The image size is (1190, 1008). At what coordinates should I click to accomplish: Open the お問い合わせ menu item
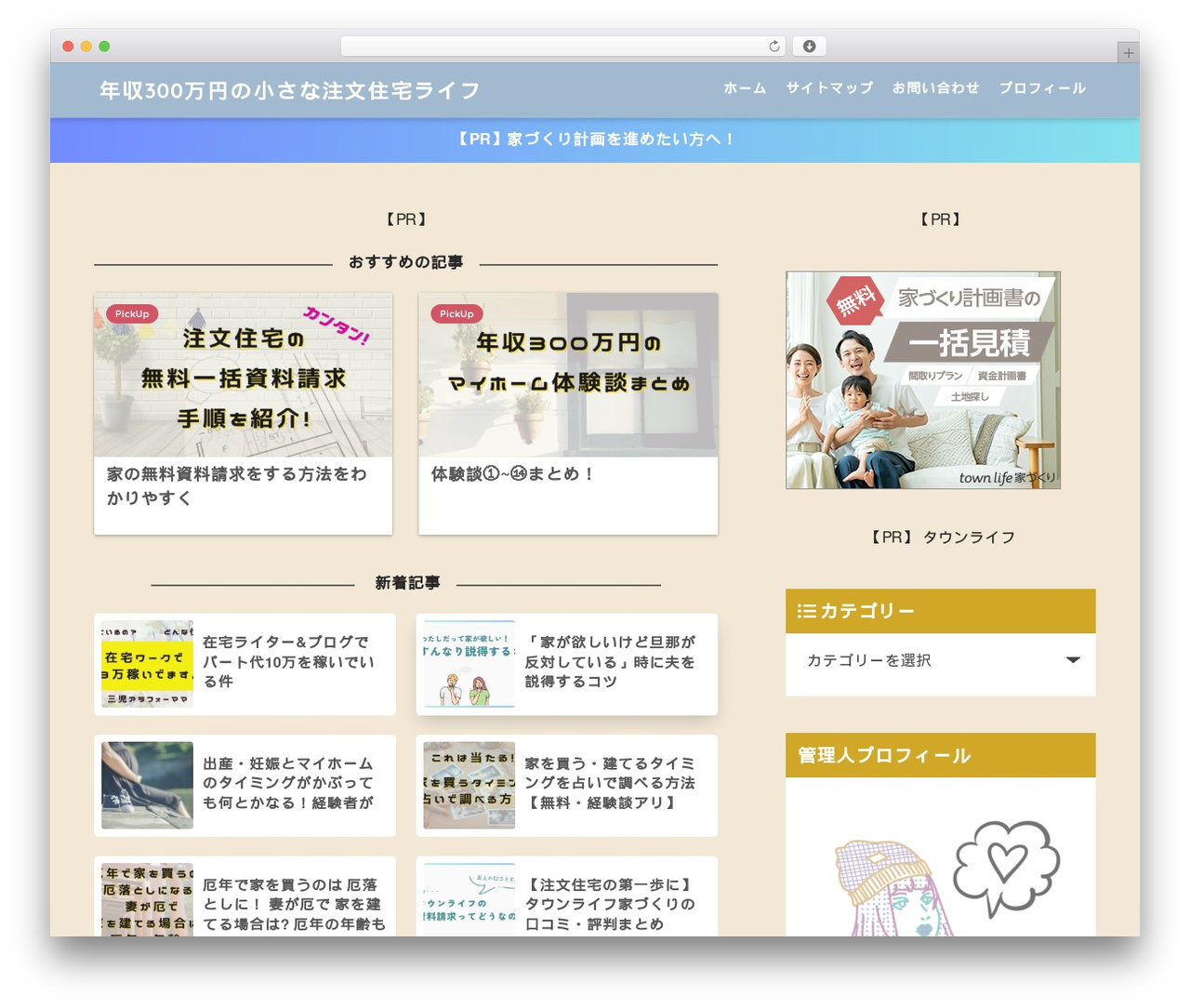pos(935,88)
